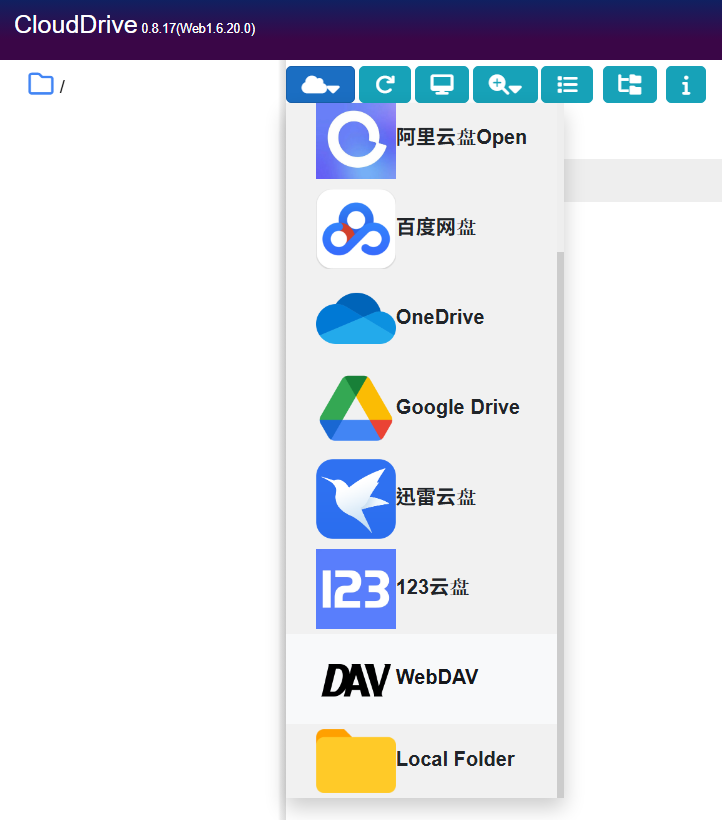Image resolution: width=722 pixels, height=820 pixels.
Task: Click the OneDrive cloud logo
Action: [356, 318]
